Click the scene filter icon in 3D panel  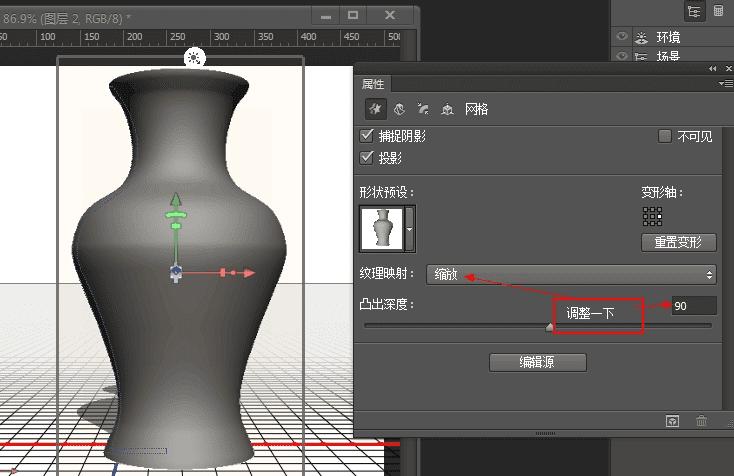[694, 10]
